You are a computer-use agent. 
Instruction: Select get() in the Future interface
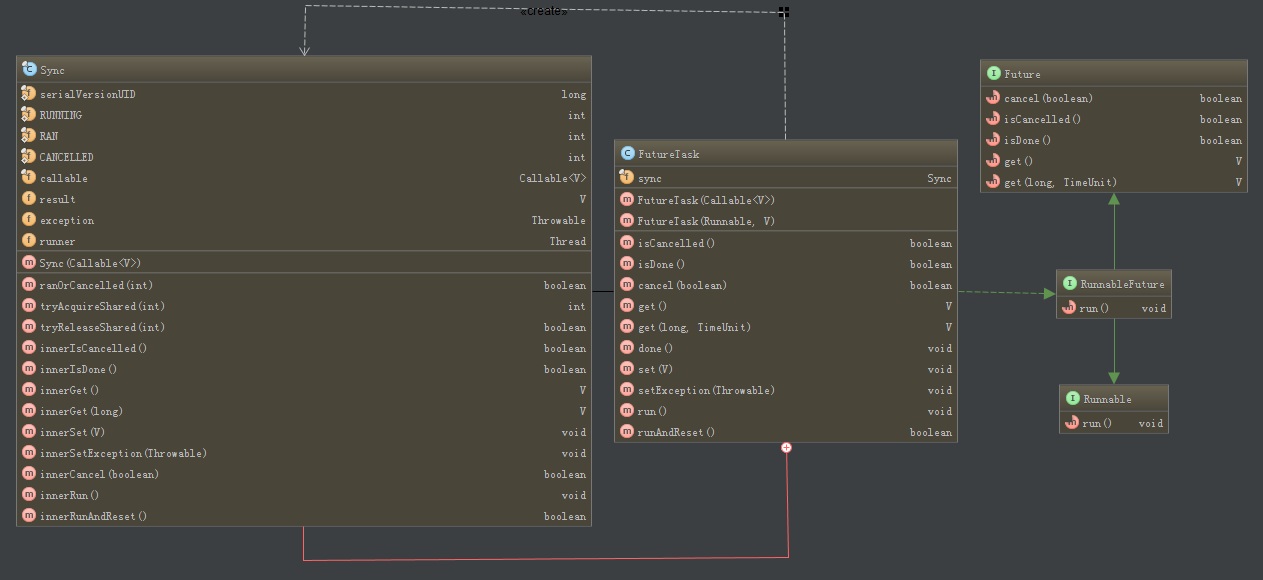[1114, 161]
